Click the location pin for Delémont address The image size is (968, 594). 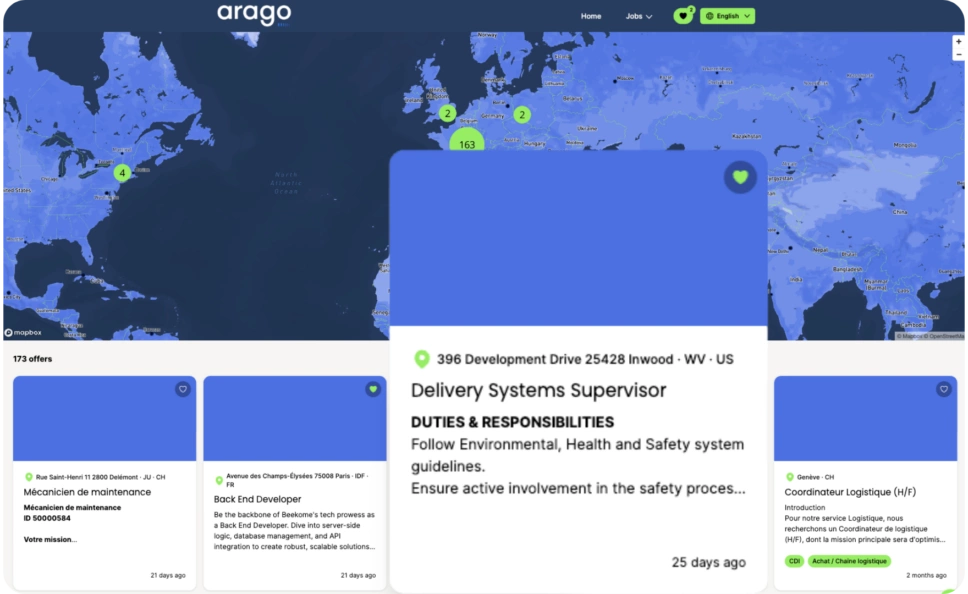(x=28, y=477)
